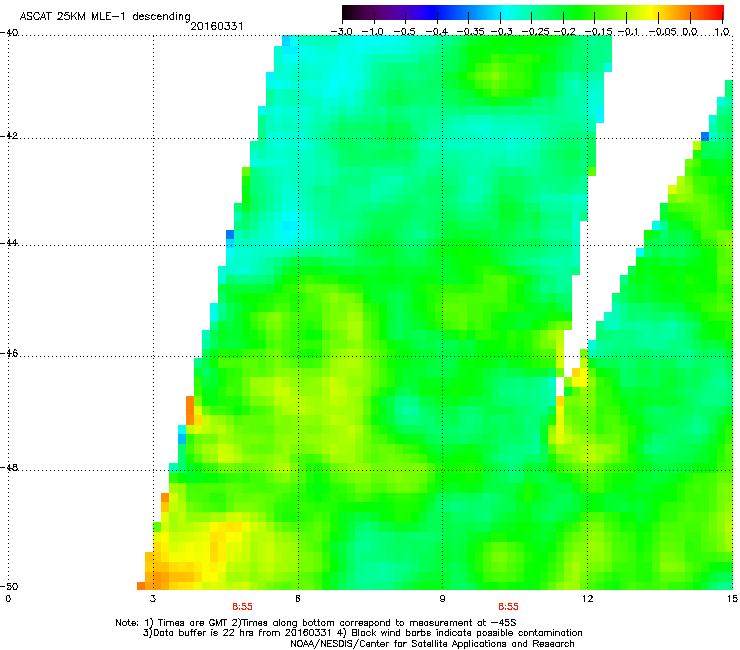The width and height of the screenshot is (740, 650).
Task: Select the -3.0 color scale label
Action: [341, 32]
